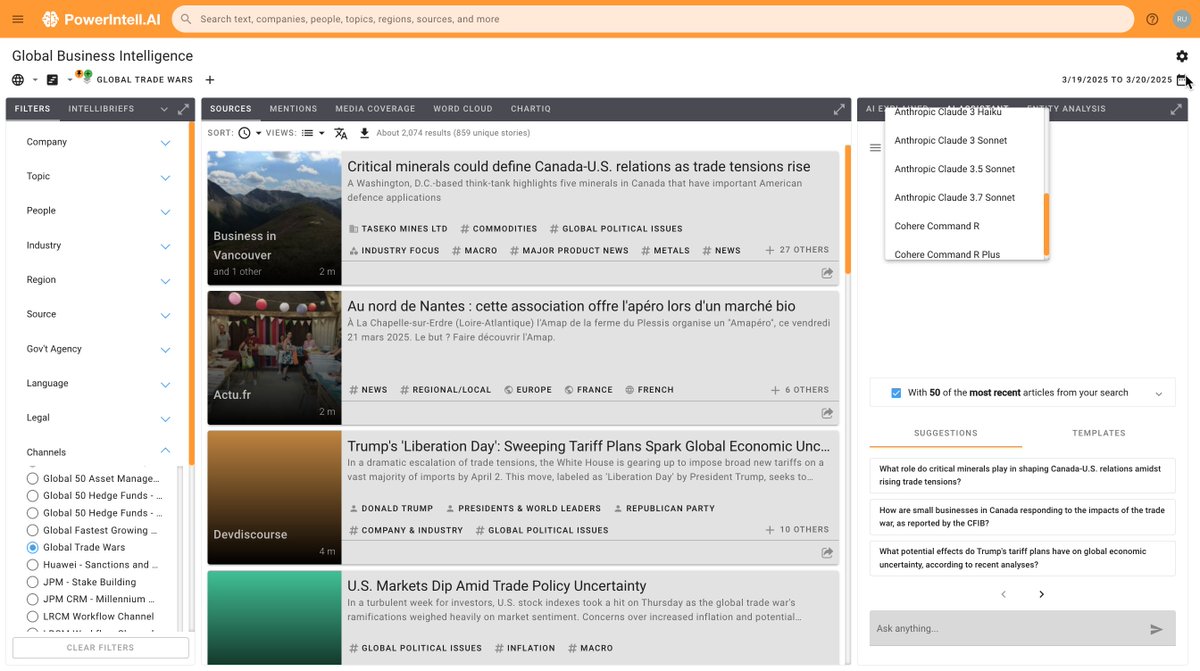Open the settings gear icon
The width and height of the screenshot is (1200, 671).
coord(1182,56)
